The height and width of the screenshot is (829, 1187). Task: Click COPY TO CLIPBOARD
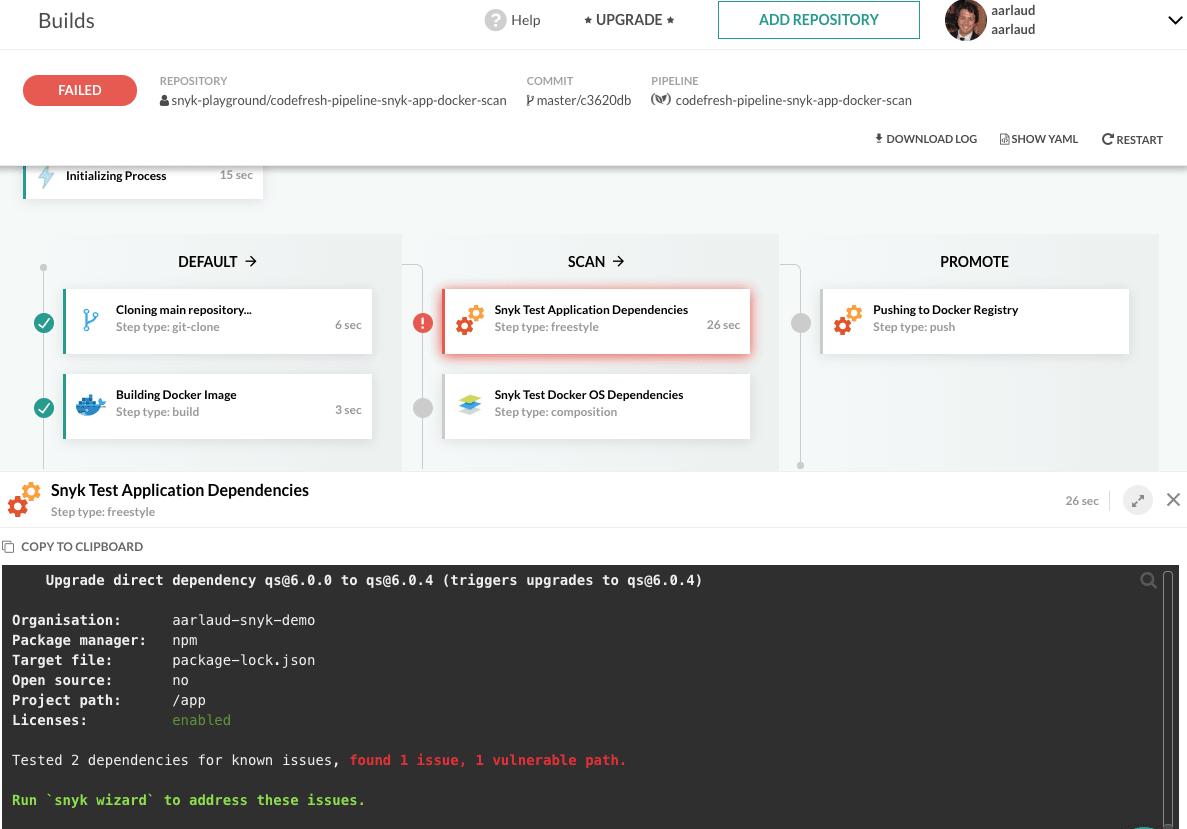(x=73, y=547)
